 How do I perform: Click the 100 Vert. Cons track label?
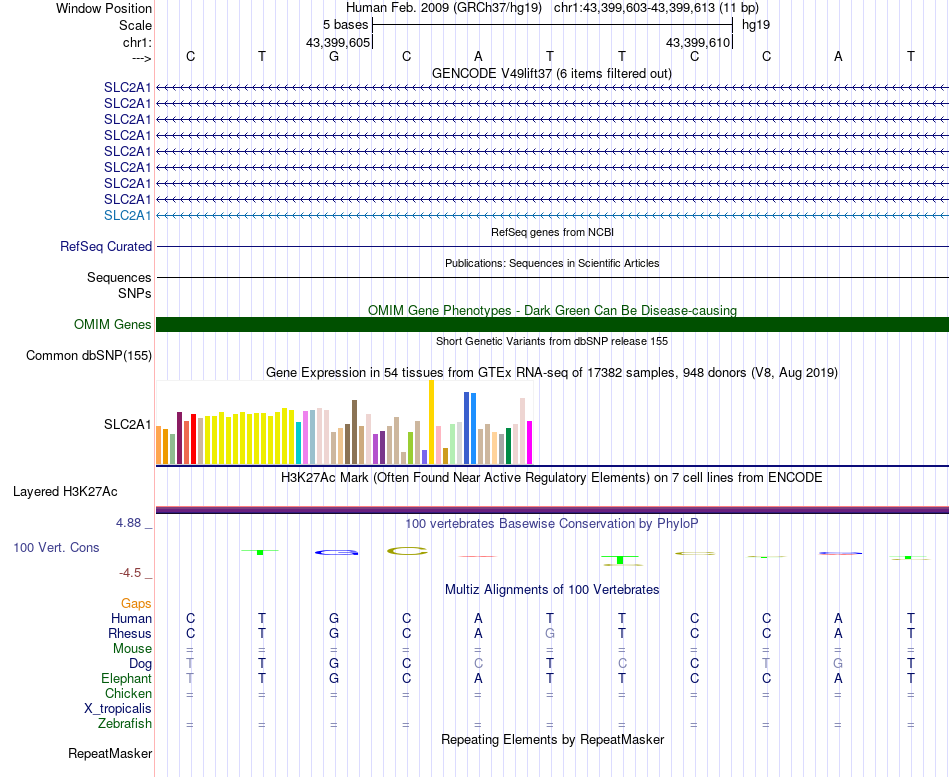[56, 547]
